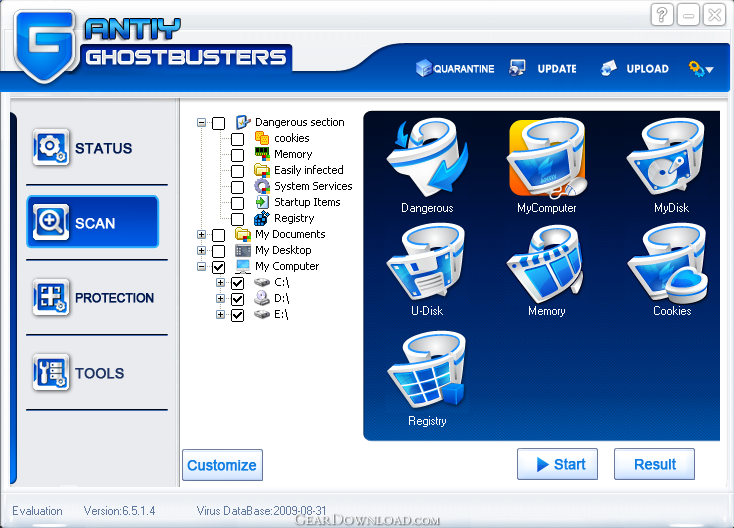The image size is (734, 528).
Task: Open QUARANTINE from the header
Action: pyautogui.click(x=463, y=69)
